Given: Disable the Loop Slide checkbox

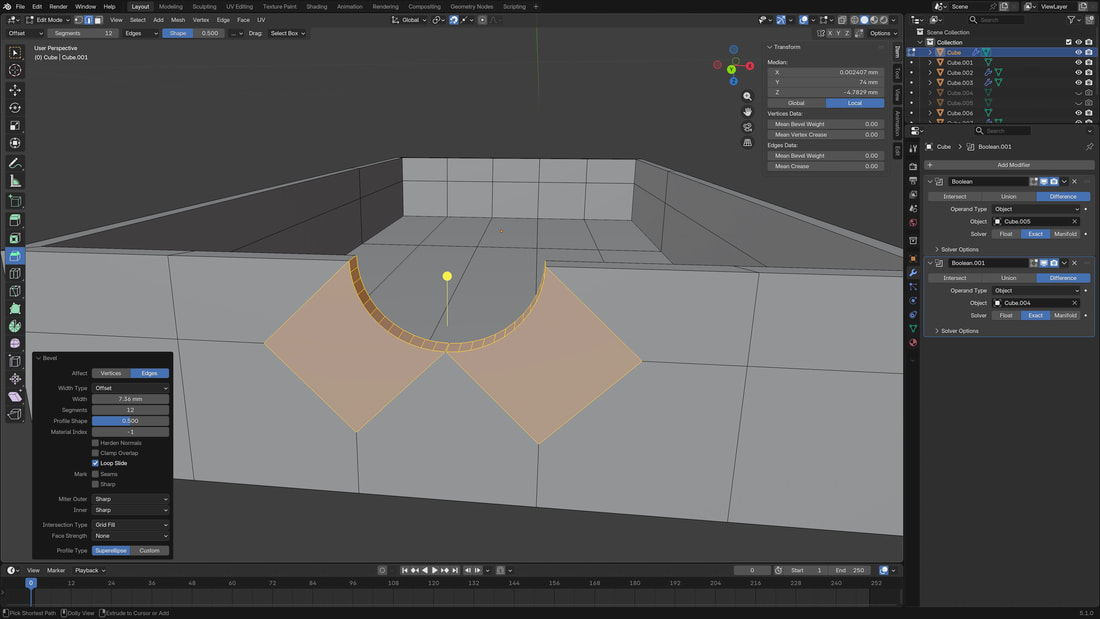Looking at the screenshot, I should pyautogui.click(x=96, y=463).
